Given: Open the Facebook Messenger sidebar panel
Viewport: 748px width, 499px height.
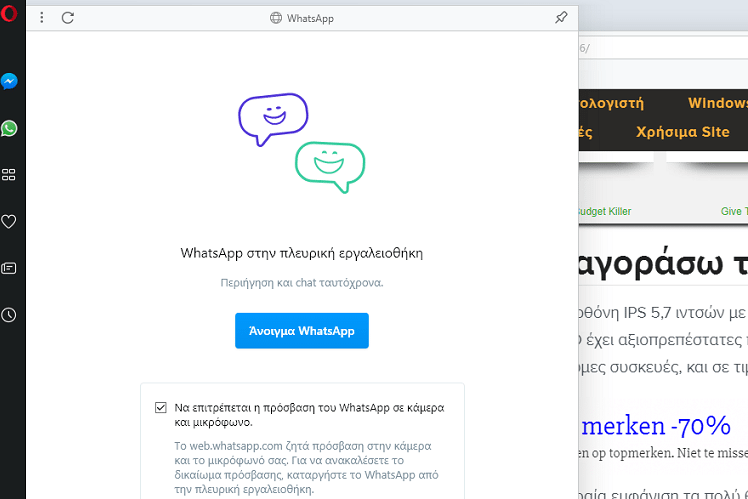Looking at the screenshot, I should (x=9, y=82).
